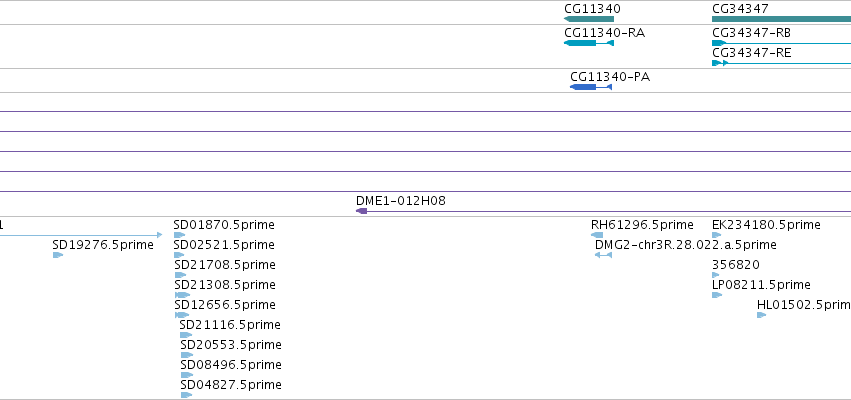Select the DMG2-chr3R.28.022.a.5prime feature glyph
Screen dimensions: 851x400
coord(604,255)
